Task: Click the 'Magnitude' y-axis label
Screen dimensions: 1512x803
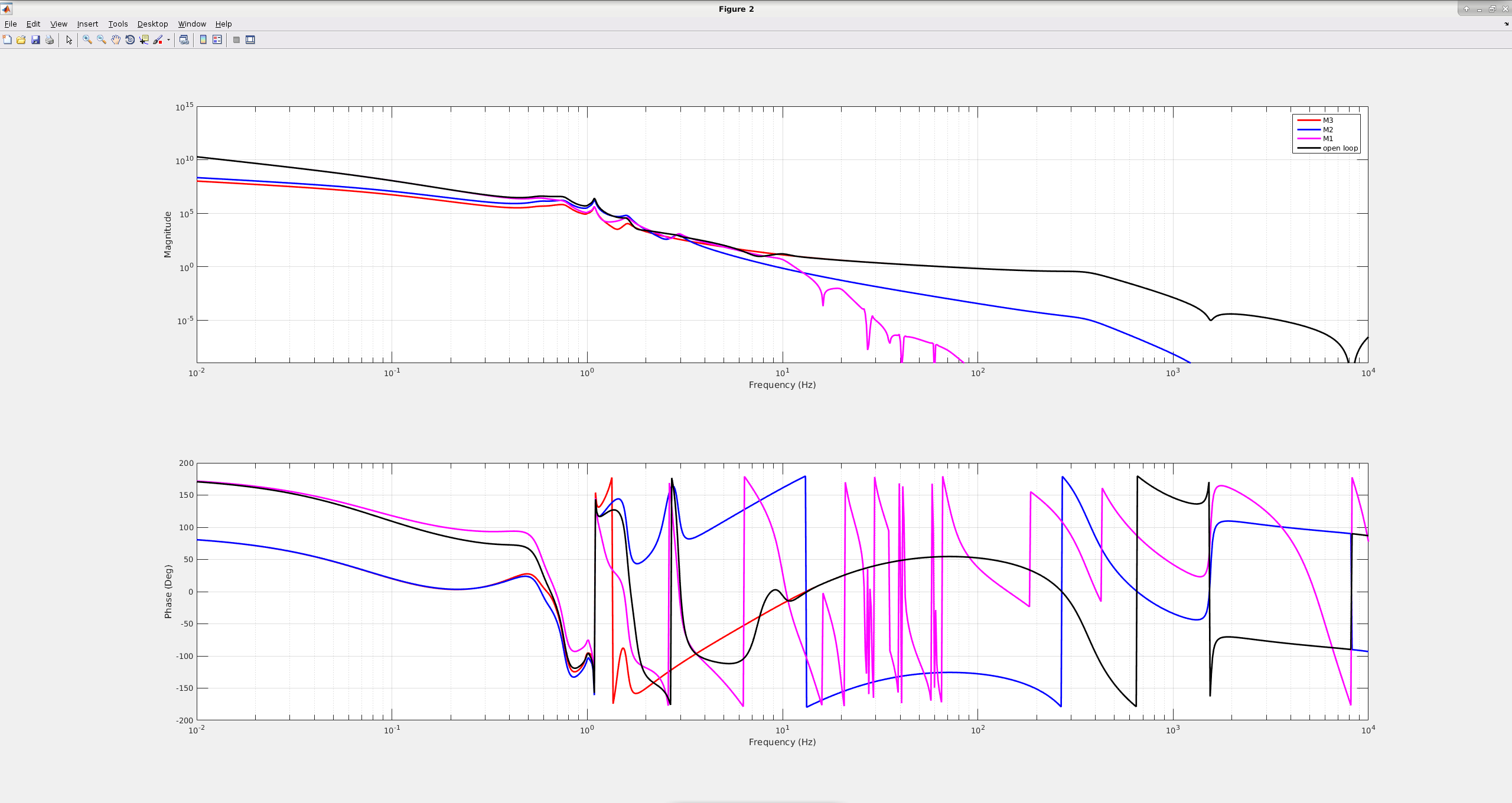Action: (168, 234)
